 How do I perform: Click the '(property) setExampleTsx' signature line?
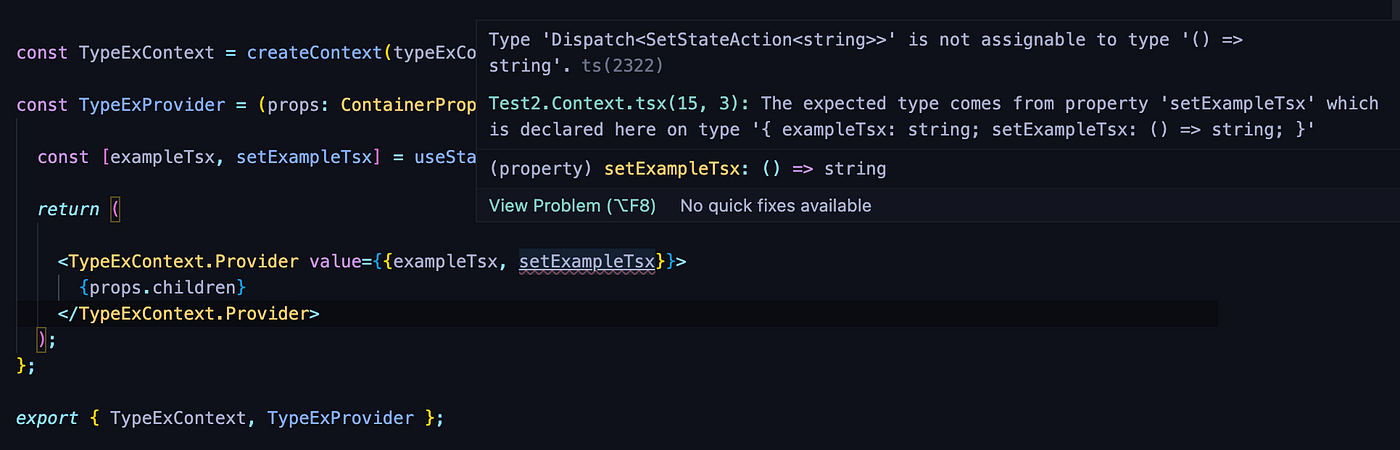pos(688,169)
